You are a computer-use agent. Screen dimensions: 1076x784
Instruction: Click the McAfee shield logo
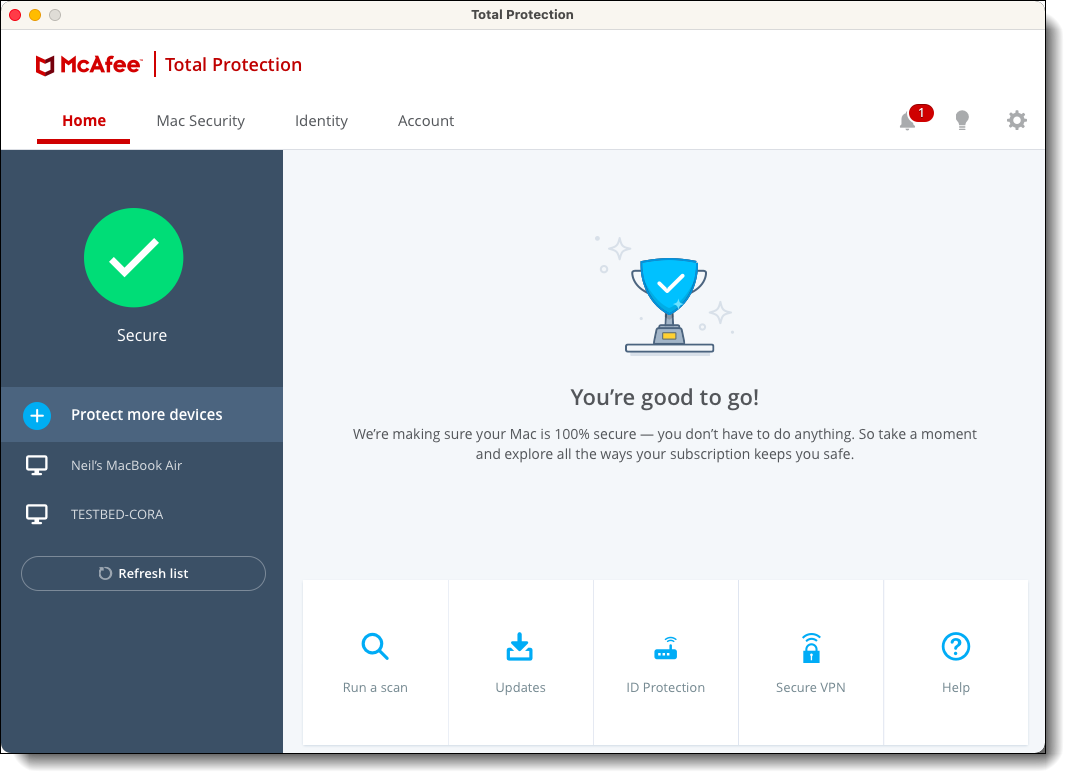(x=45, y=66)
